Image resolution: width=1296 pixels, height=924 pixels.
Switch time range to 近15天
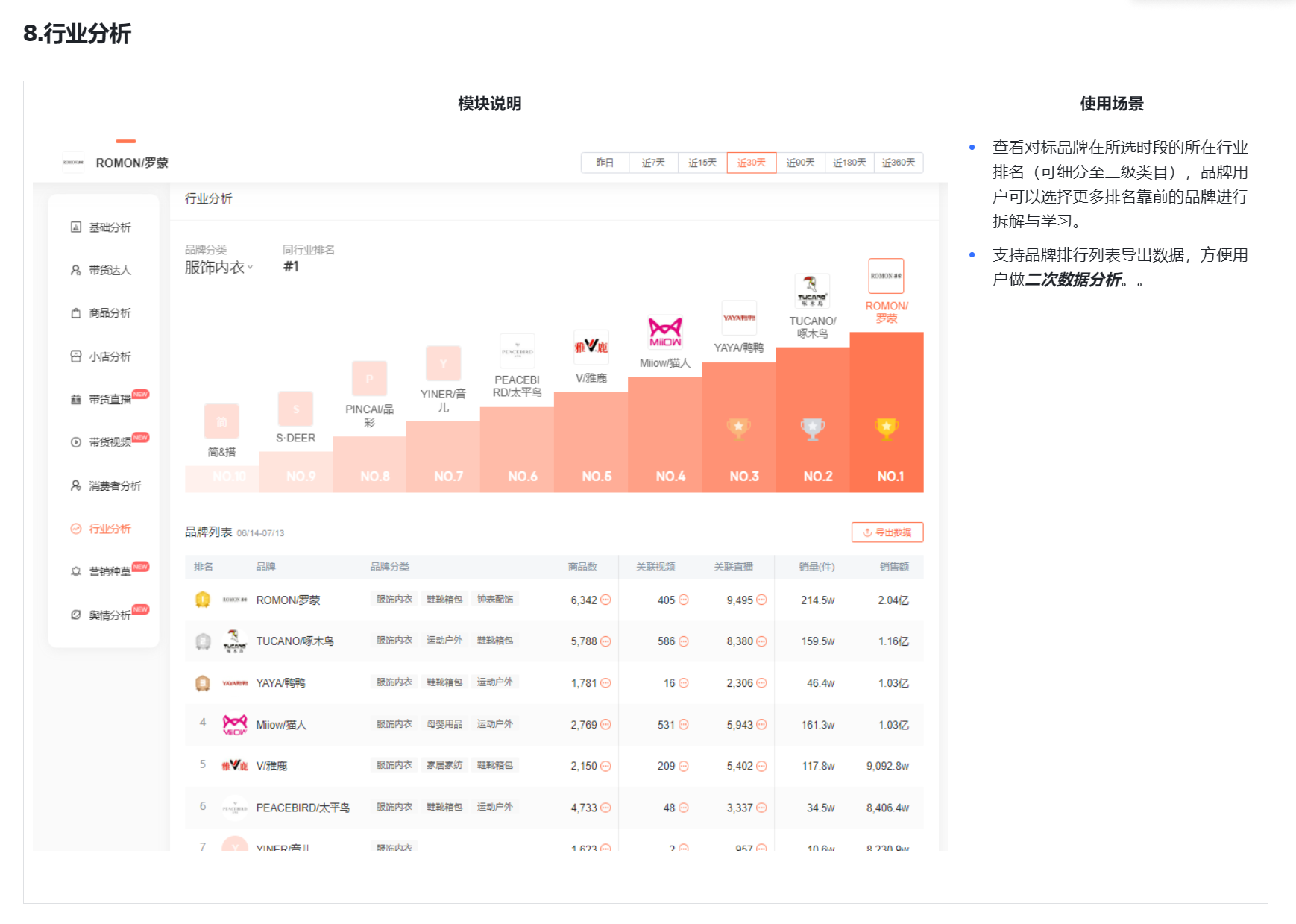coord(702,163)
